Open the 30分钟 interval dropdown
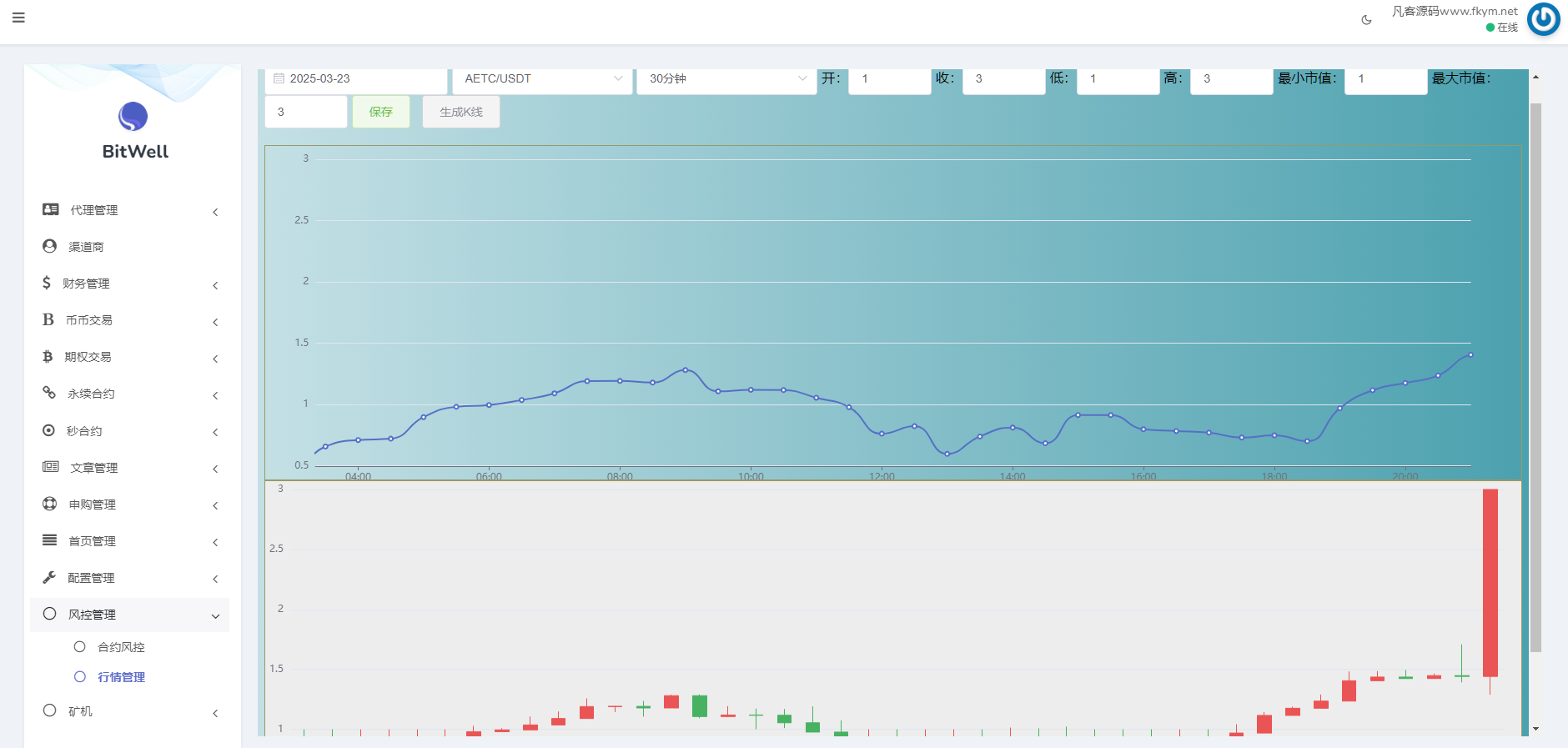This screenshot has width=1568, height=748. 726,78
